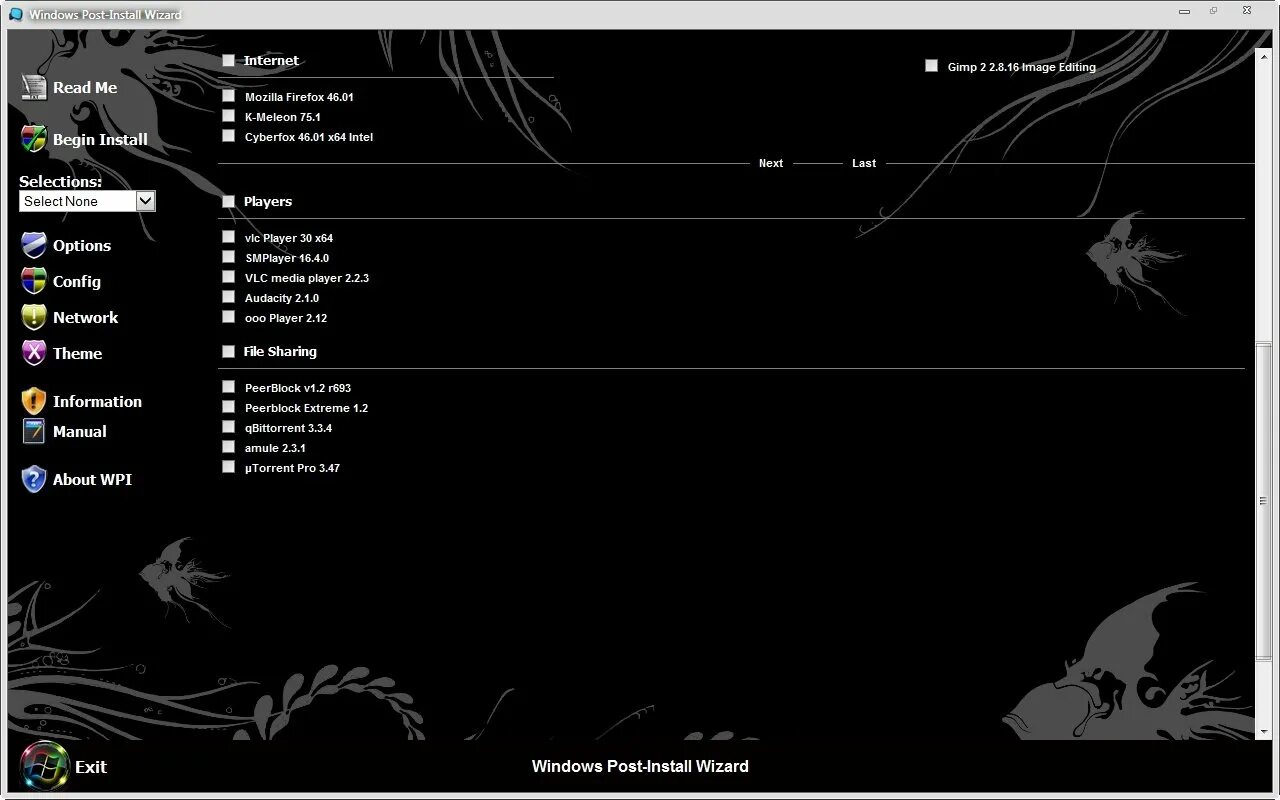
Task: Tick ooo Player 2.12 checkbox
Action: (228, 318)
